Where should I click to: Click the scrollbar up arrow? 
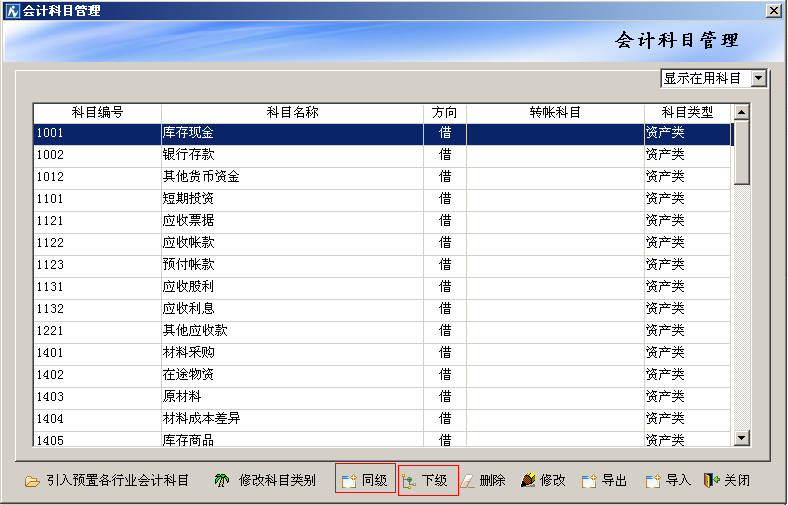pyautogui.click(x=742, y=112)
